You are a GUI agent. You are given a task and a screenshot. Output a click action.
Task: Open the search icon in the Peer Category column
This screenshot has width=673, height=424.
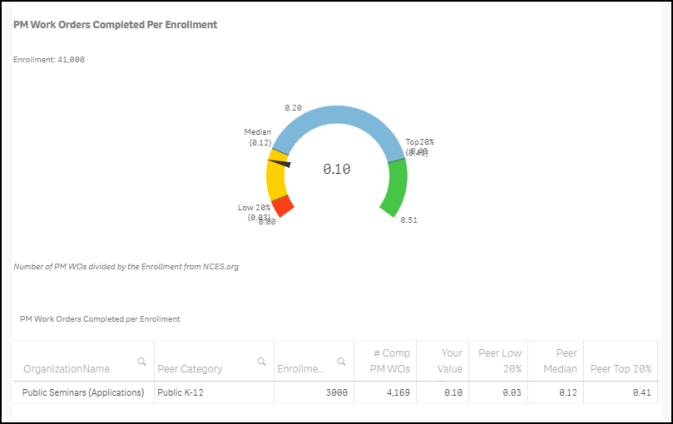point(261,361)
